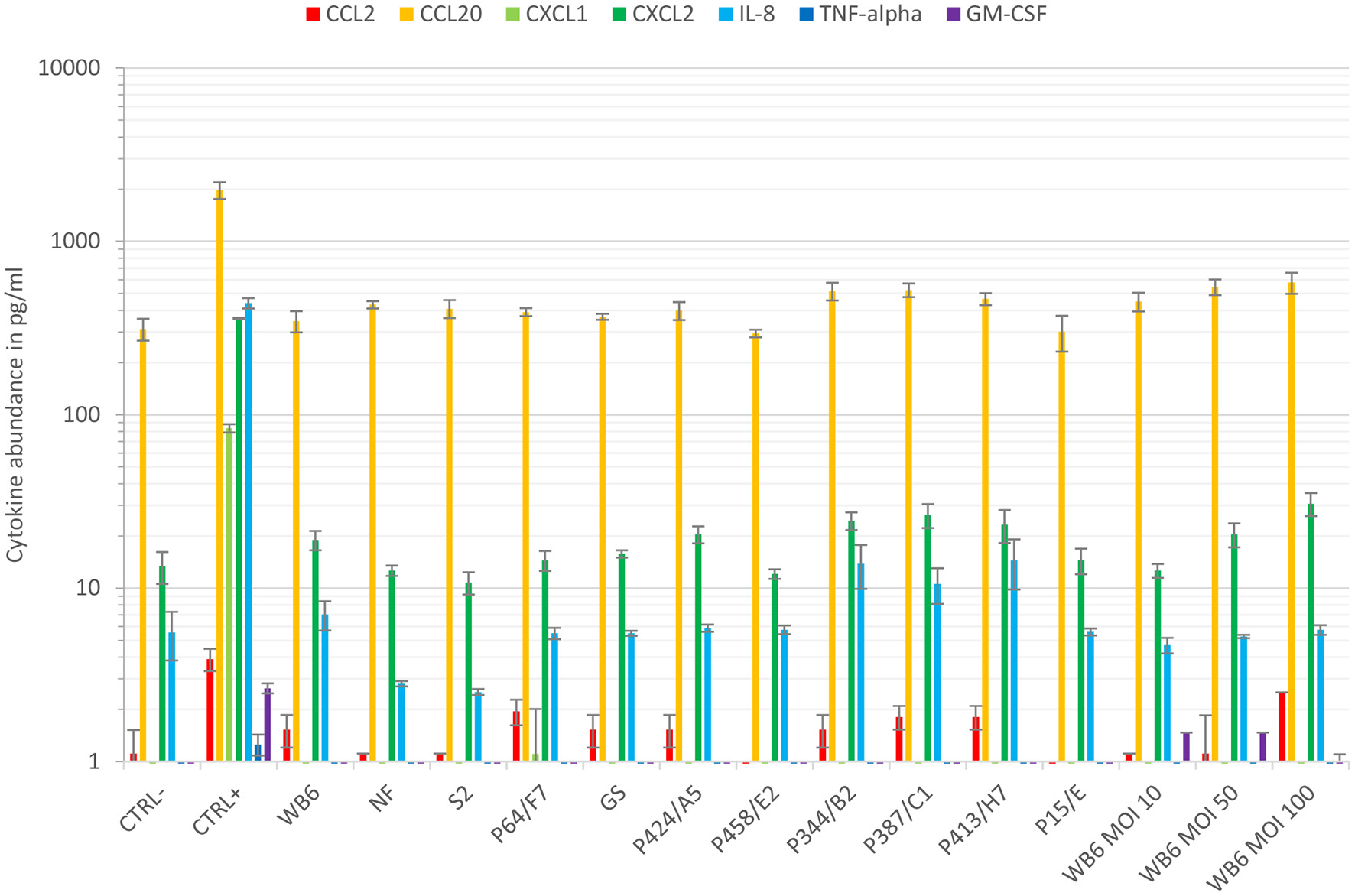Click the y-axis title 'Cytokine abundance in pg/ml'

click(x=15, y=415)
